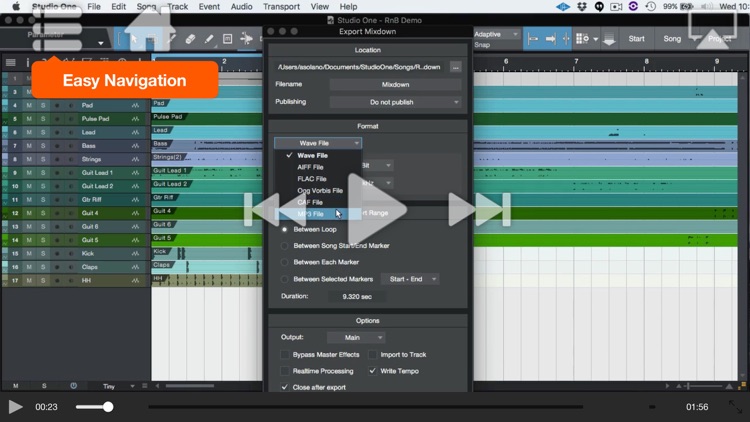
Task: Select the Eraser tool
Action: (190, 39)
